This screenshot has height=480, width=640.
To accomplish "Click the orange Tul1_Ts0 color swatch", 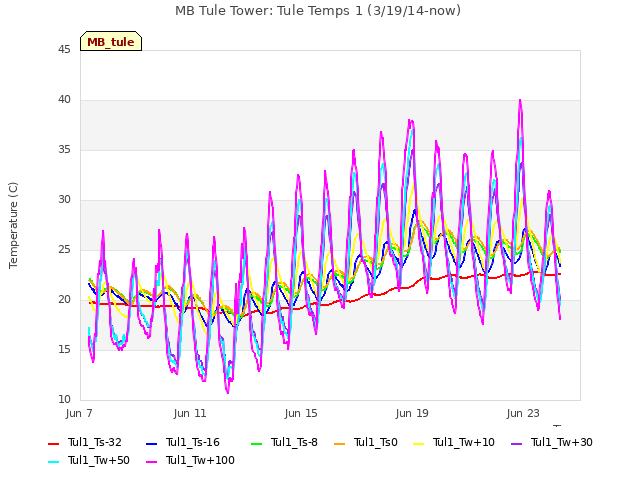I will tap(340, 443).
